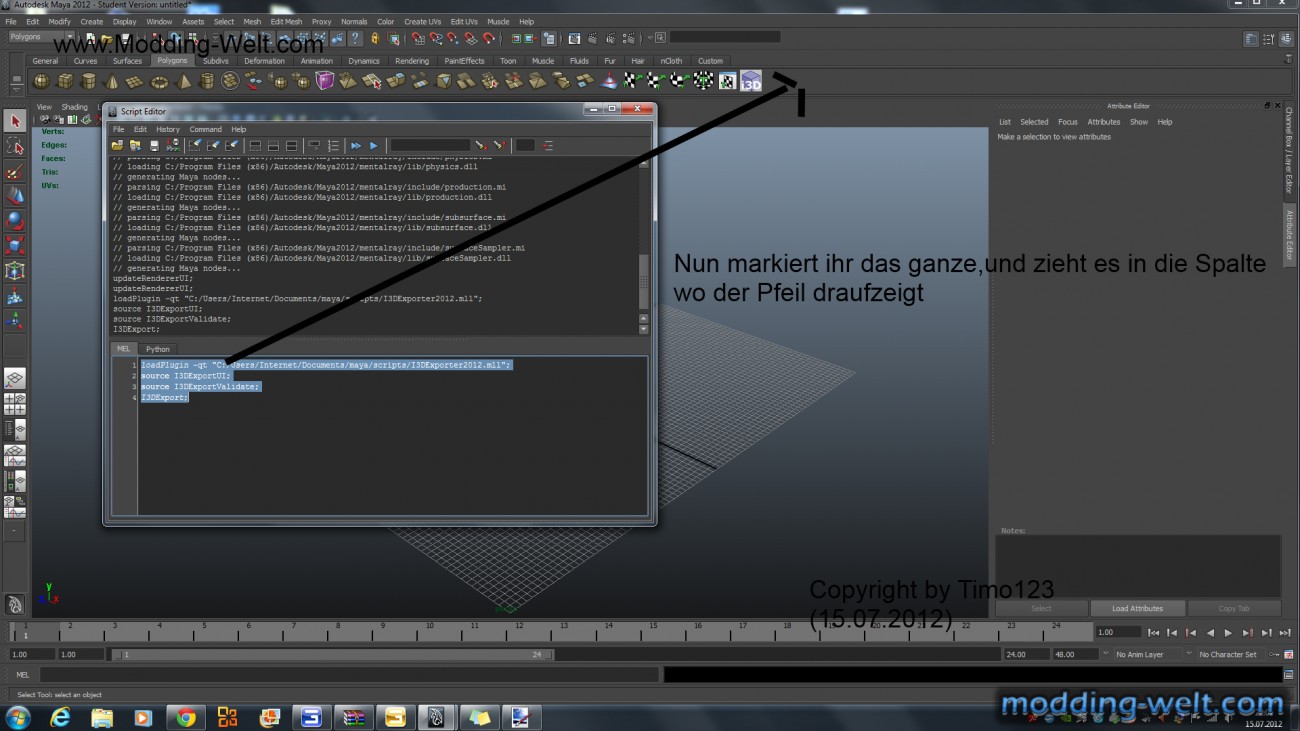Show history only layout icon
This screenshot has width=1300, height=731.
255,146
